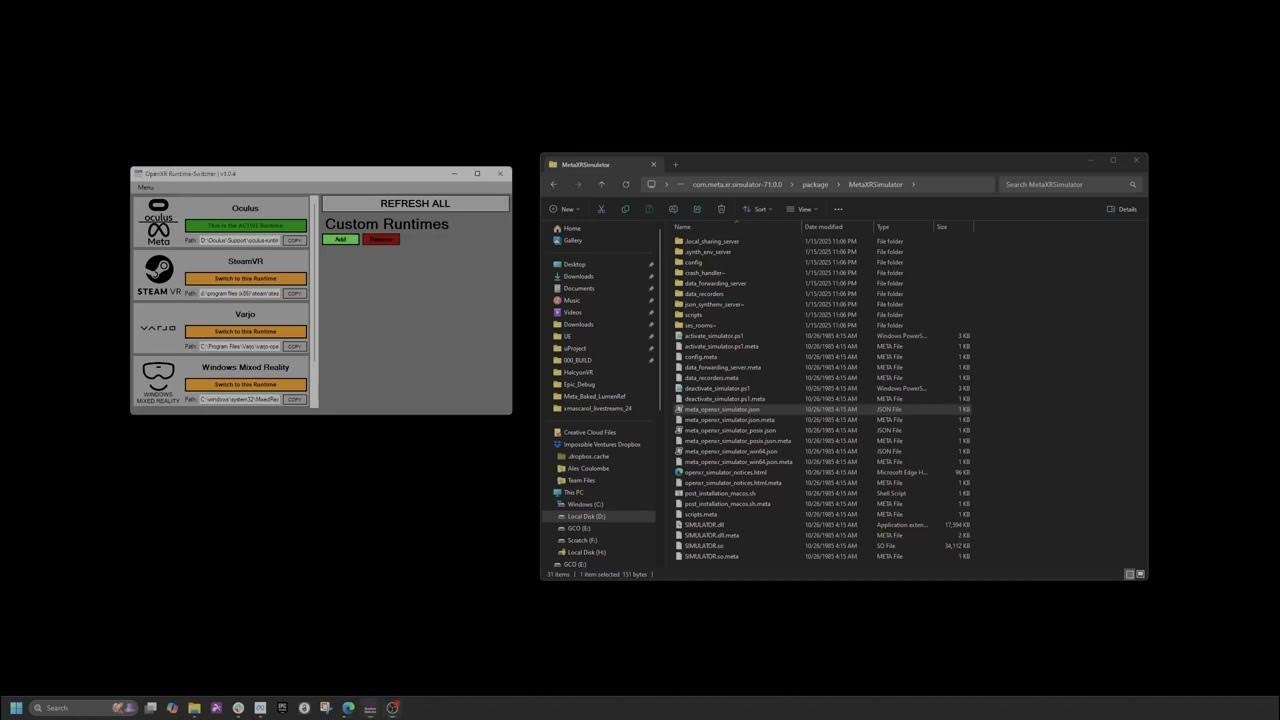Open the See more ellipsis menu in Explorer
Image resolution: width=1280 pixels, height=720 pixels.
click(838, 209)
